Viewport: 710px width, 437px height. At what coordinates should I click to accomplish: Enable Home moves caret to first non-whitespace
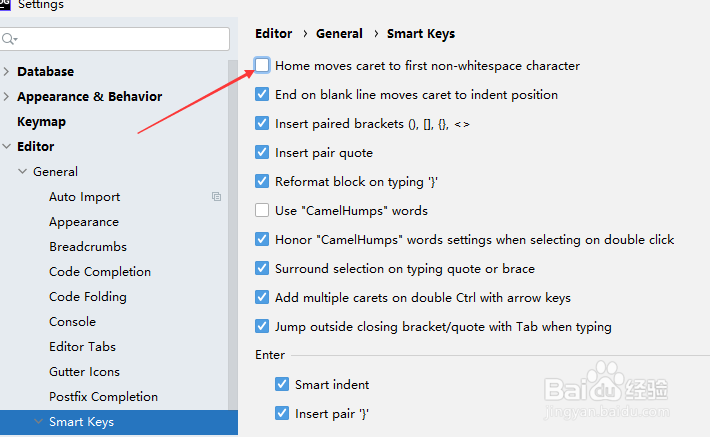[262, 66]
